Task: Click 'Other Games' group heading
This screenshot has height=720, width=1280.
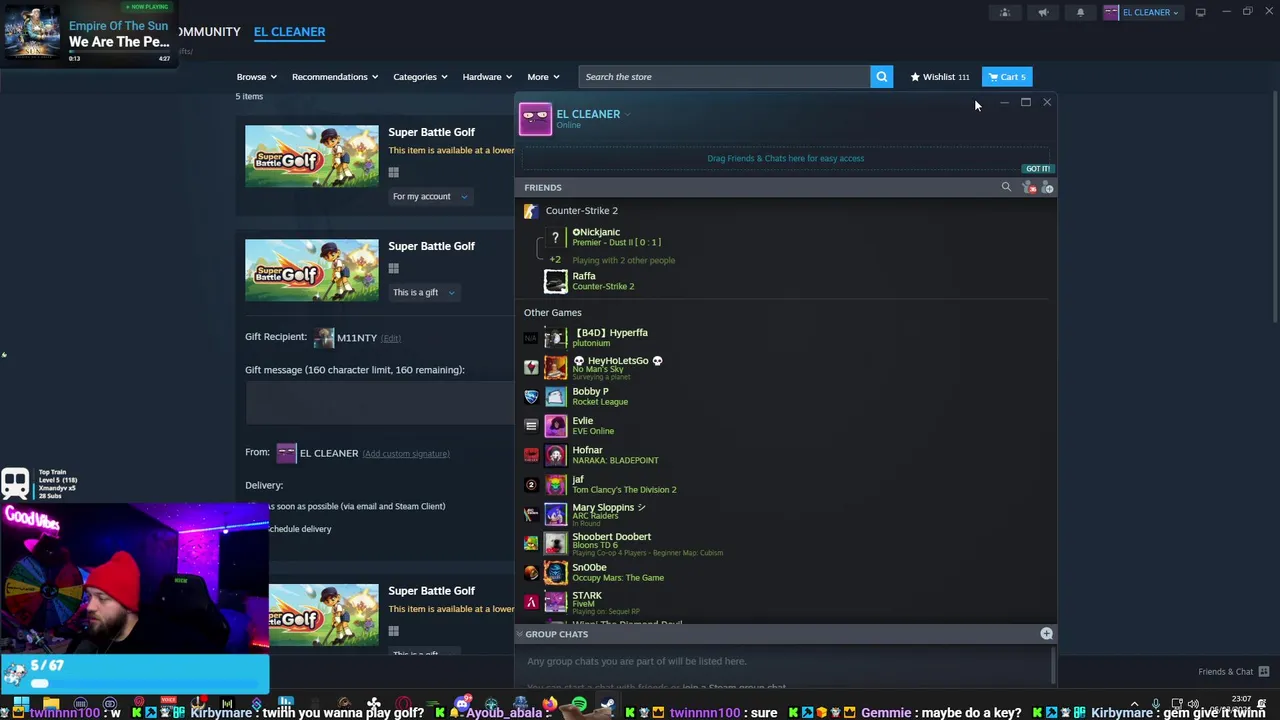Action: [x=552, y=312]
